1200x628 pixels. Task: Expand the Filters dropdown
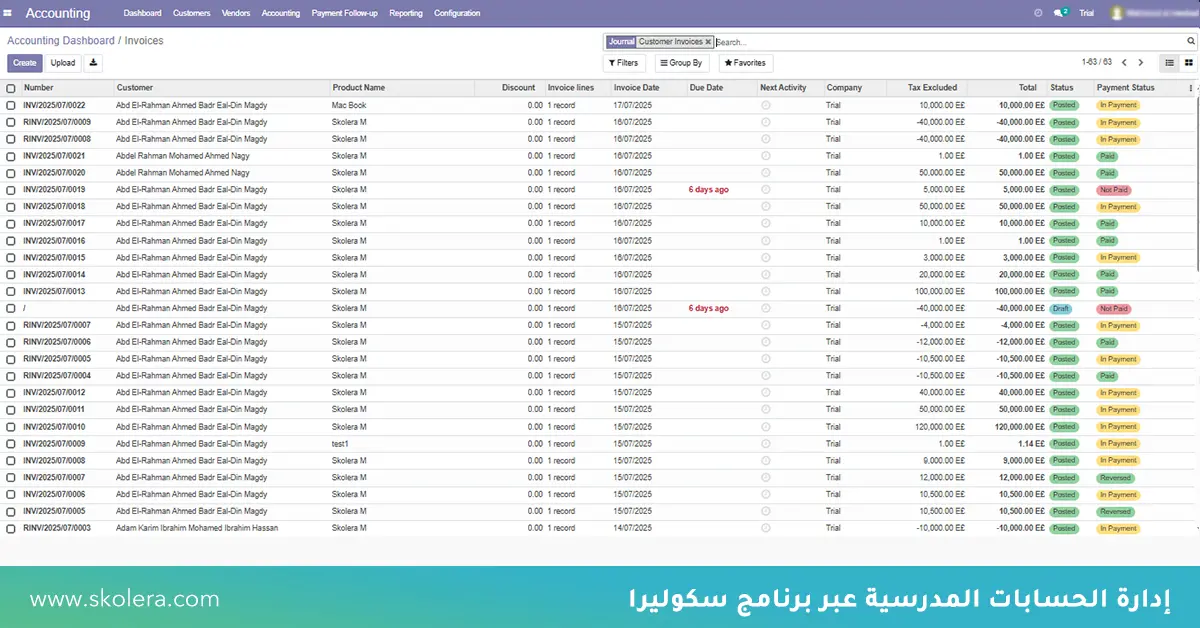click(622, 63)
